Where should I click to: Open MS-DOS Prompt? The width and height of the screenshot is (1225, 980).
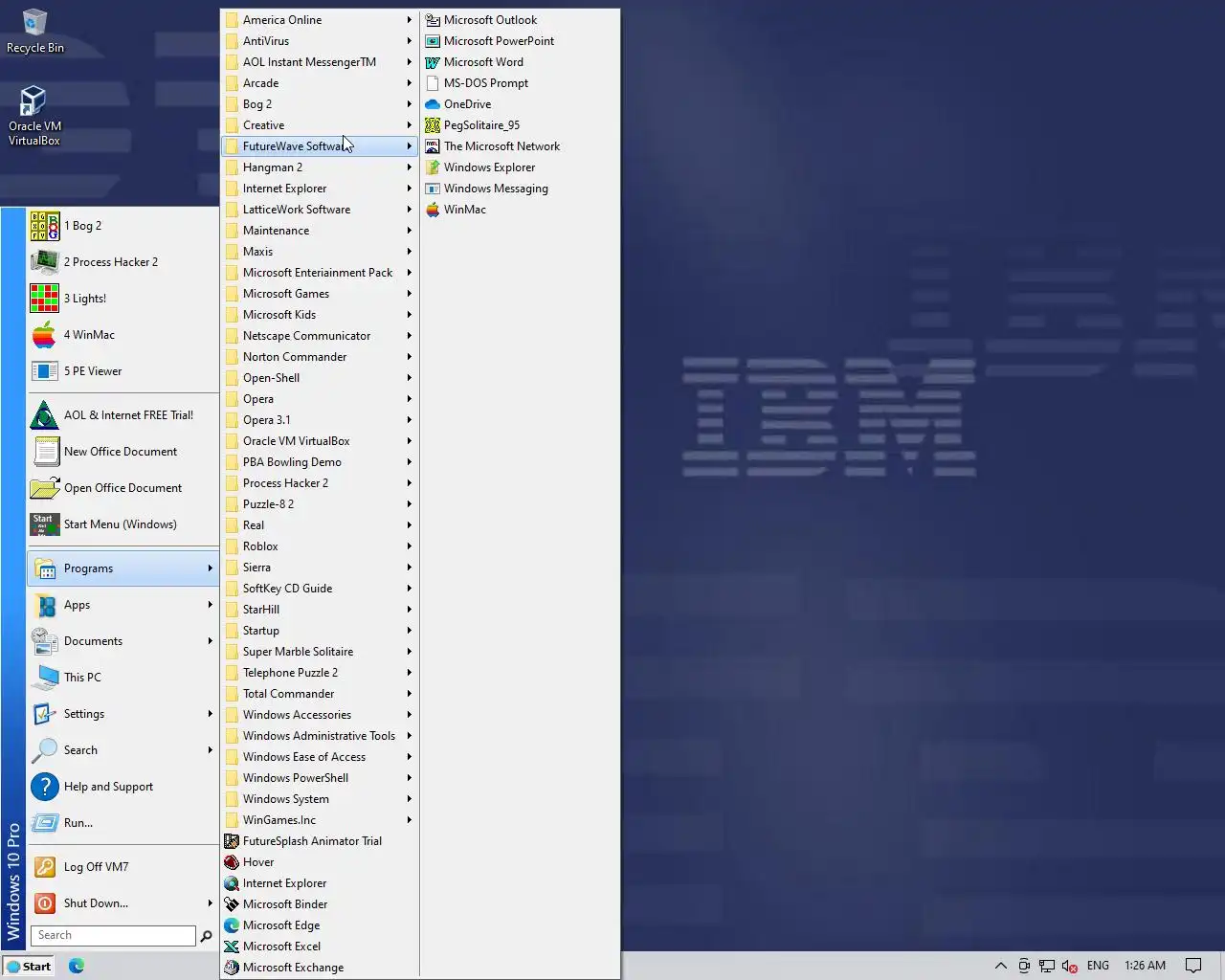[x=520, y=83]
